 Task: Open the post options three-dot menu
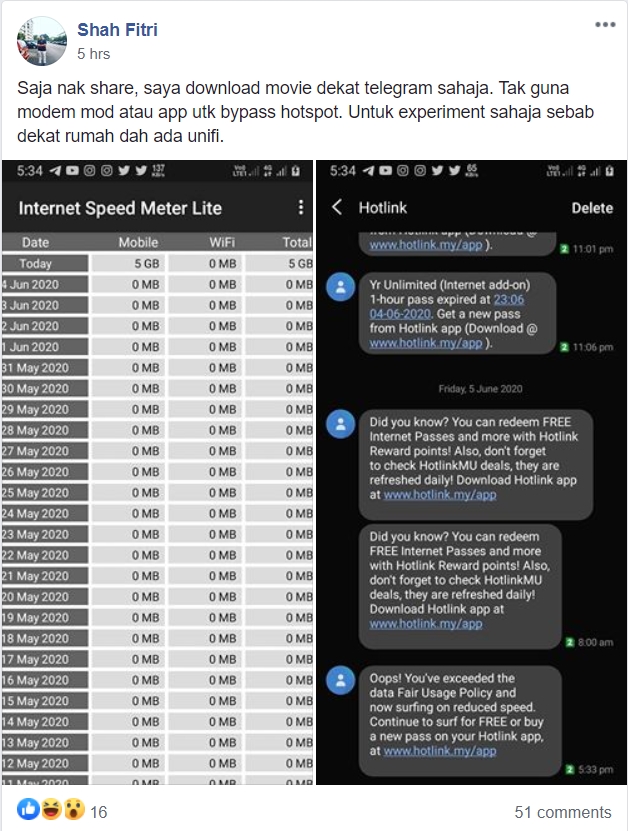pyautogui.click(x=605, y=25)
